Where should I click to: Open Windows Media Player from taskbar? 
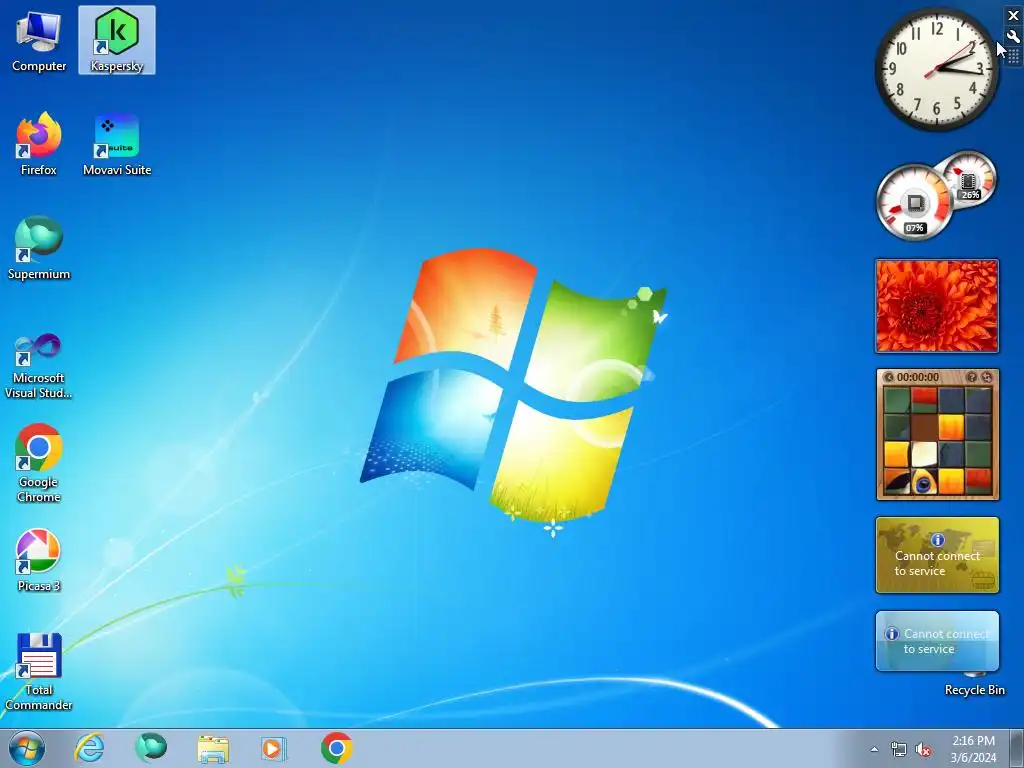274,748
